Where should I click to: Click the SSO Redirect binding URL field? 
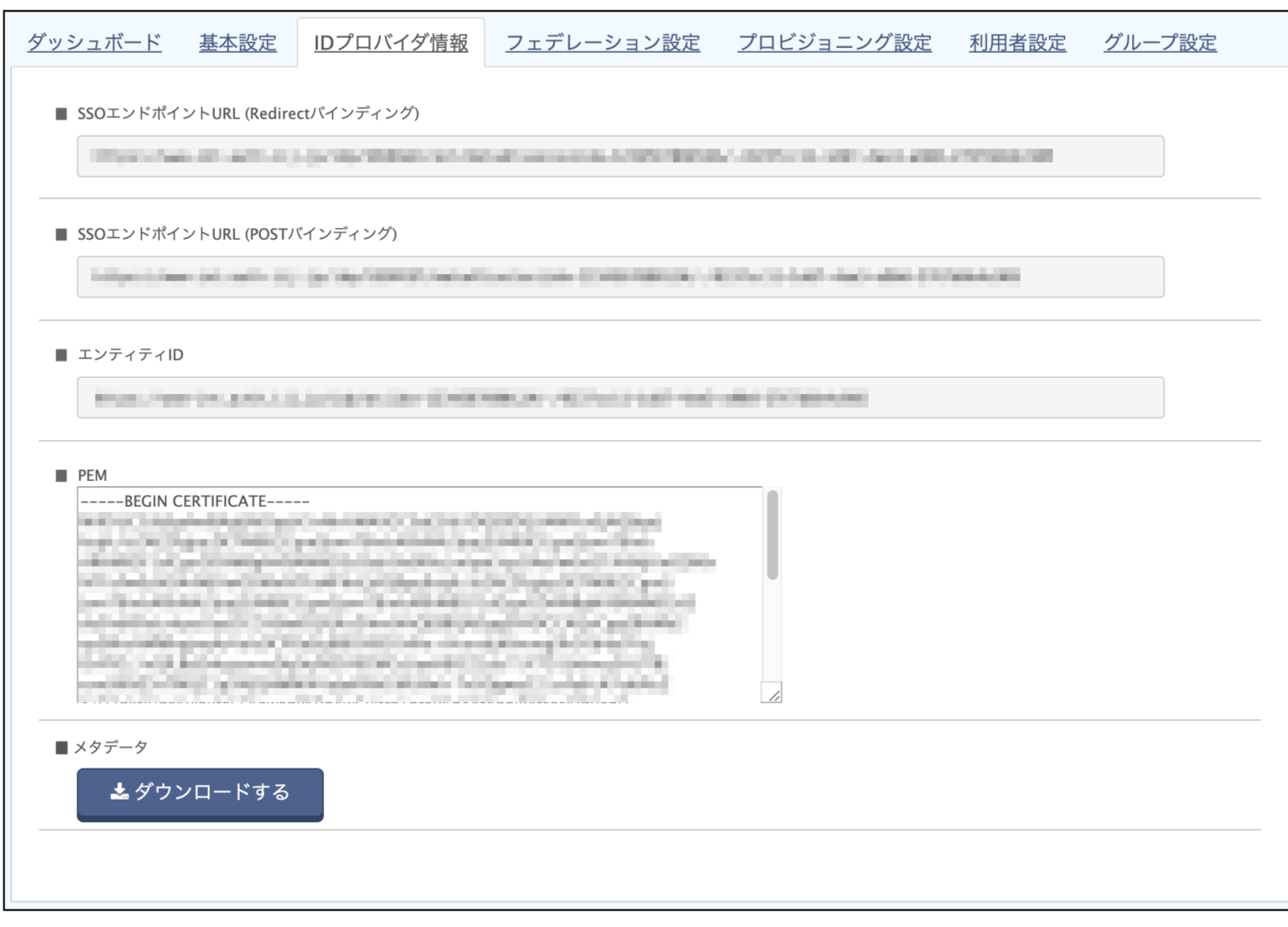621,155
